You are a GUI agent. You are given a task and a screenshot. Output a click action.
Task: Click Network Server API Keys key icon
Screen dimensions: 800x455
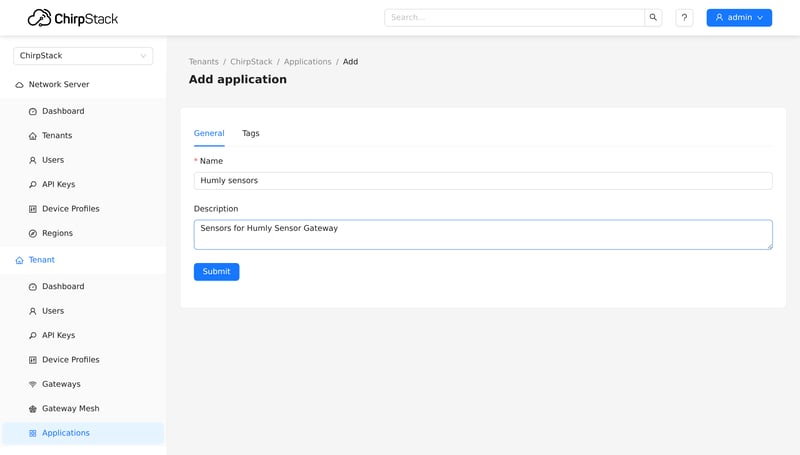[x=33, y=185]
